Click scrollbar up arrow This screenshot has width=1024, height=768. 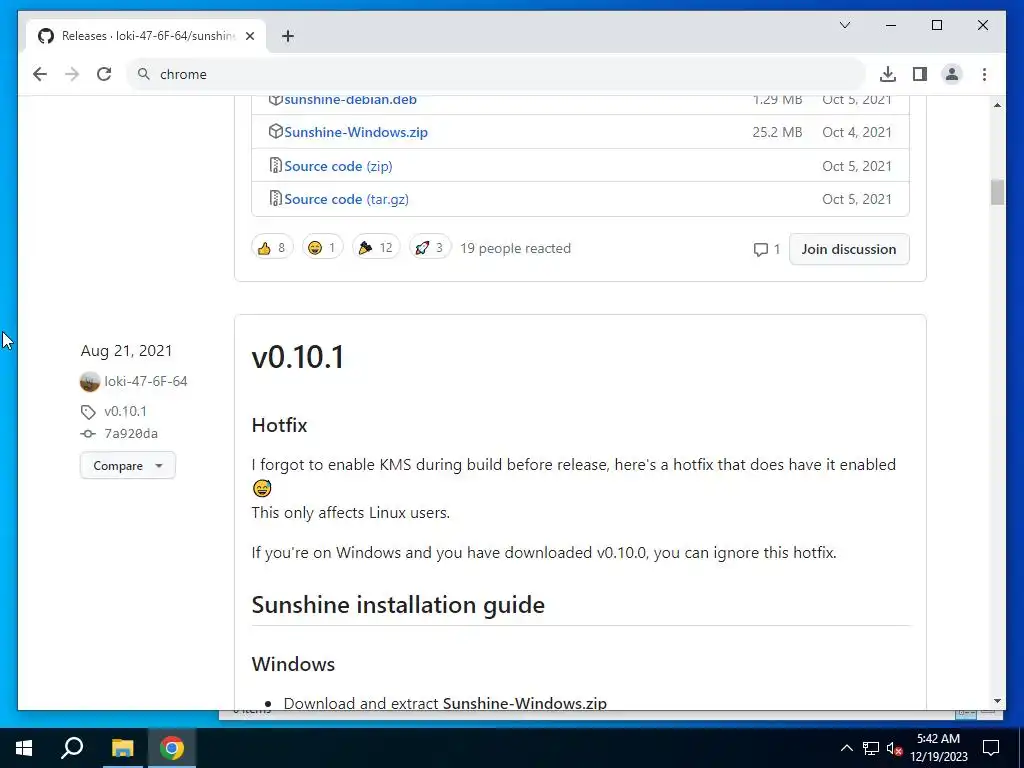[997, 104]
